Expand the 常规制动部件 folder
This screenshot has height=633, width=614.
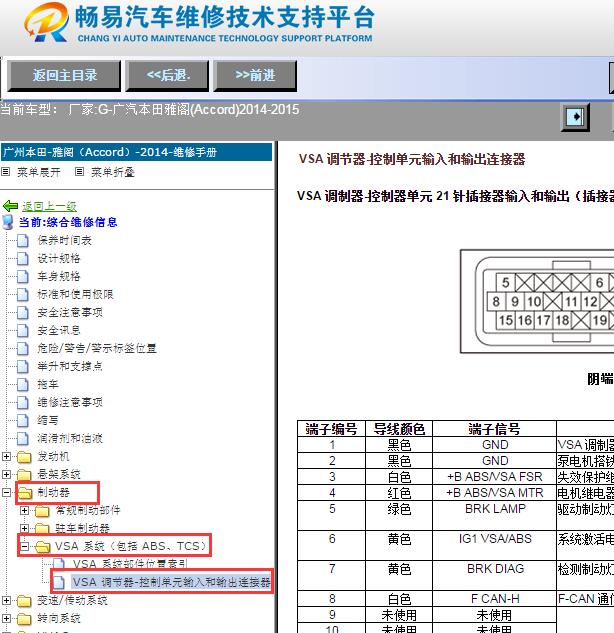click(x=24, y=510)
